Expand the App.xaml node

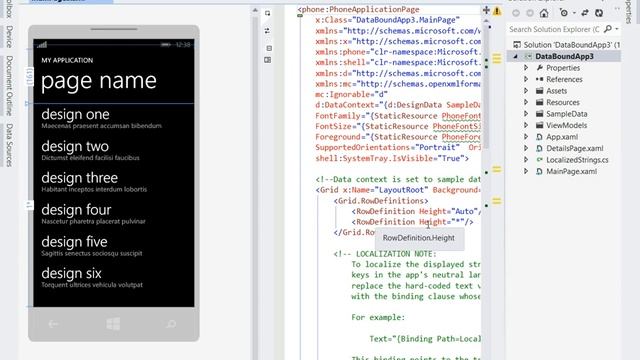tap(526, 137)
